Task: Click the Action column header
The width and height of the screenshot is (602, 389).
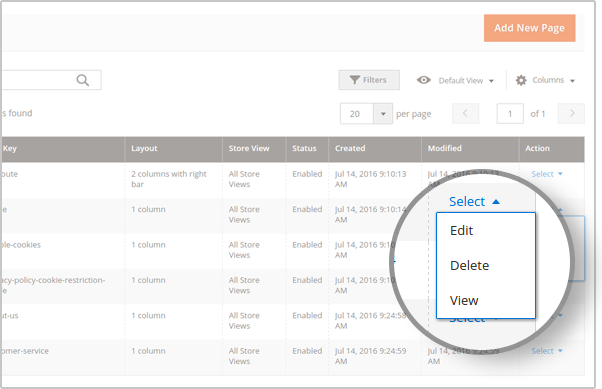Action: pos(552,149)
